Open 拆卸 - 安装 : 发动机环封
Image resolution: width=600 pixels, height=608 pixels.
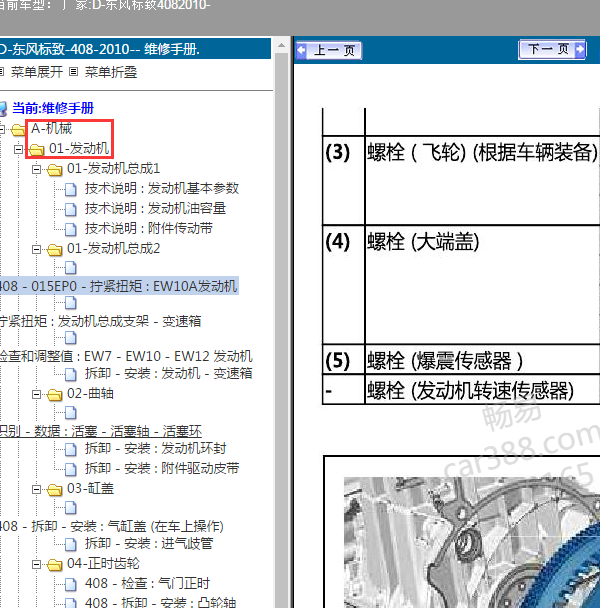[156, 448]
